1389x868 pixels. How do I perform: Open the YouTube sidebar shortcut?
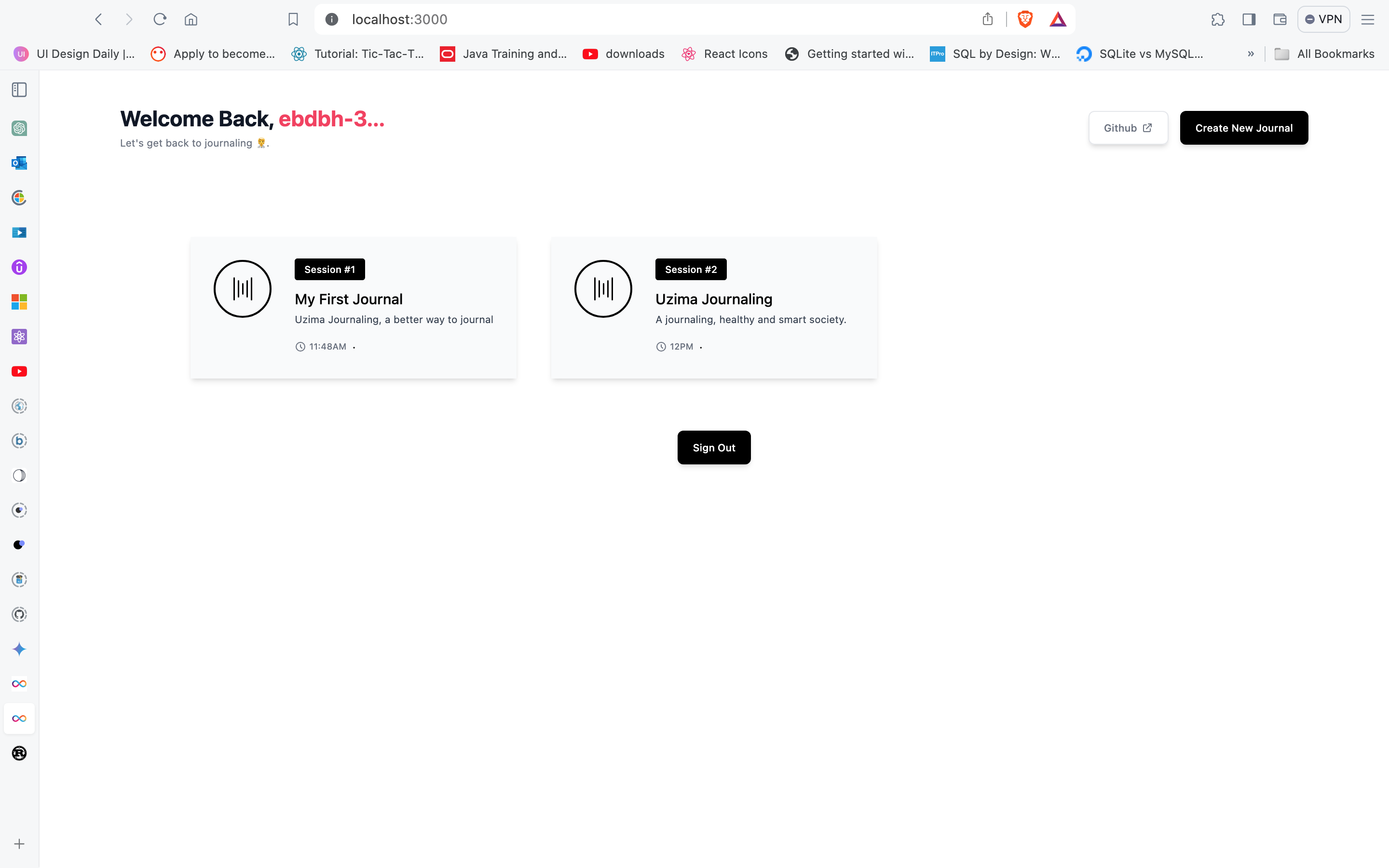[x=19, y=371]
